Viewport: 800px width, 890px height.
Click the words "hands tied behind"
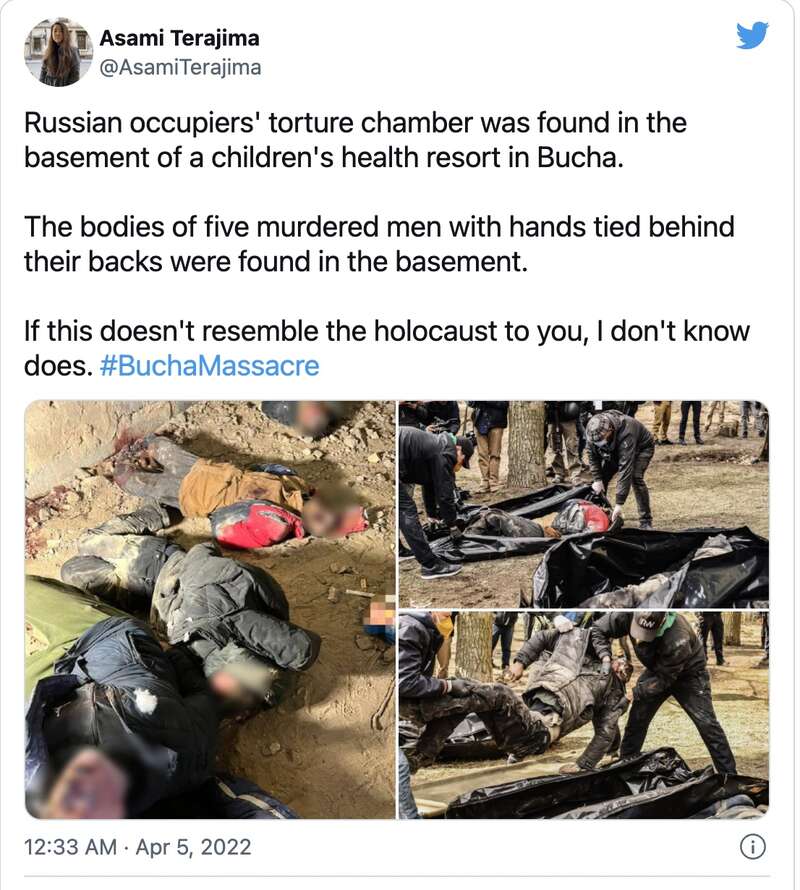pos(621,227)
